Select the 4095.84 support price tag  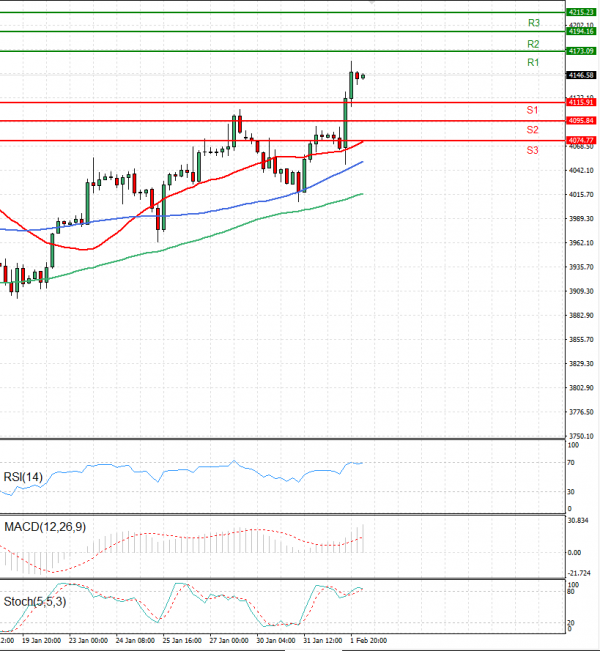[581, 120]
